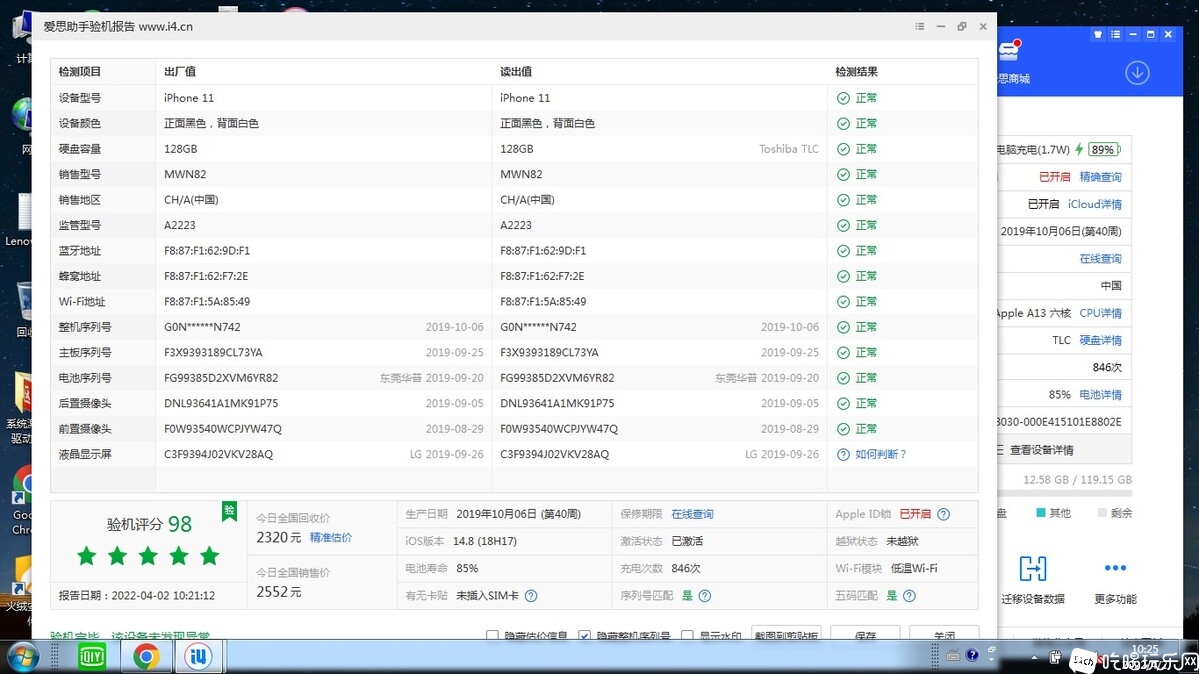Click the green checkmark in Wi-Fi地址 row
This screenshot has width=1199, height=674.
click(x=843, y=301)
